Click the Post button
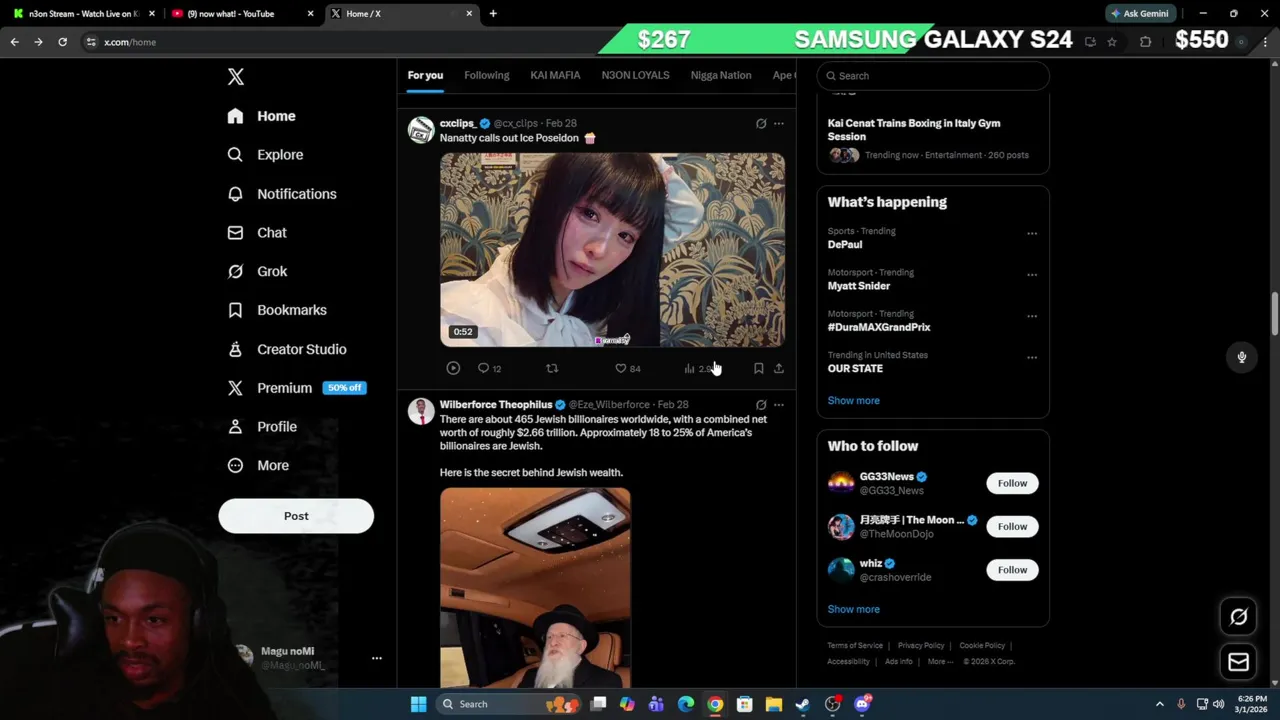This screenshot has width=1280, height=720. (296, 516)
